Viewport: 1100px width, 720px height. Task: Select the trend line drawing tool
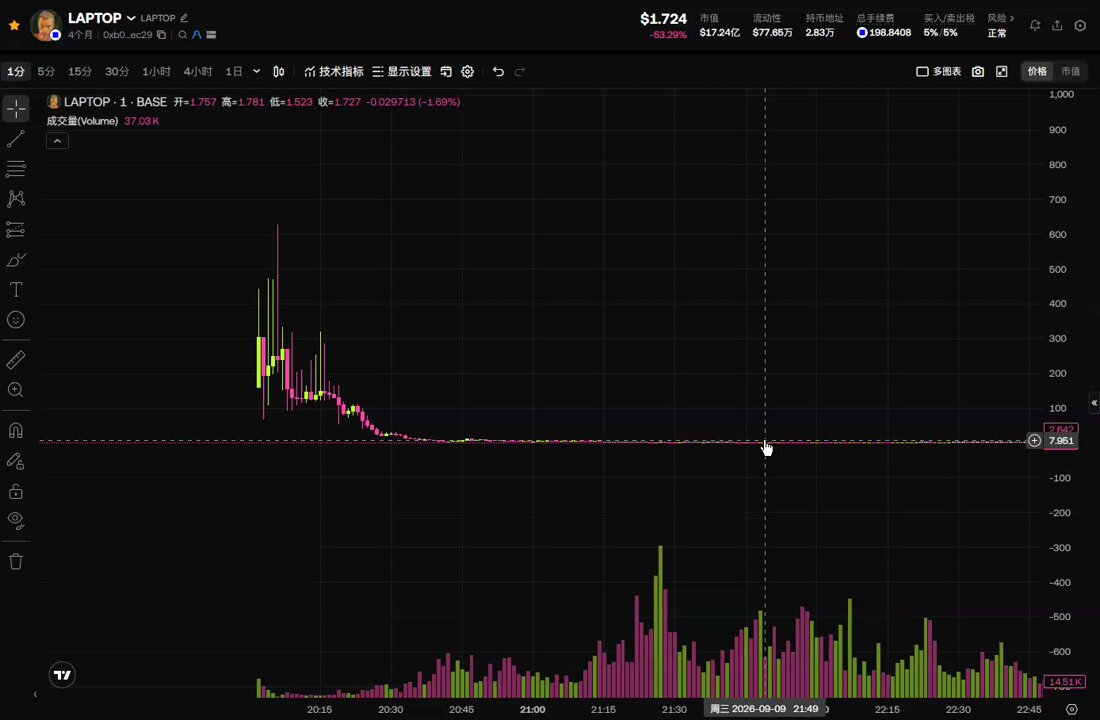tap(15, 139)
